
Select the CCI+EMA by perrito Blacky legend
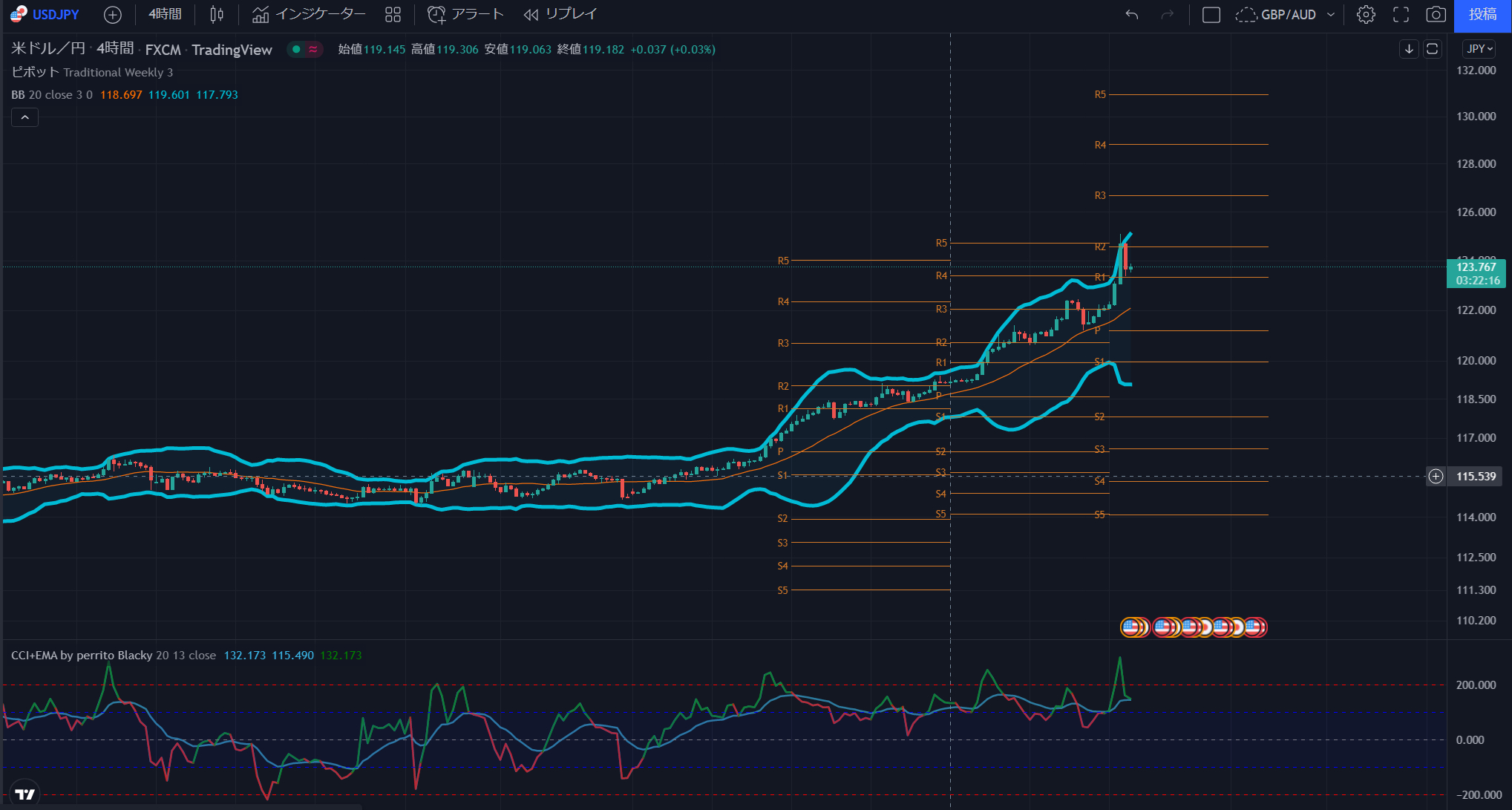click(x=114, y=655)
